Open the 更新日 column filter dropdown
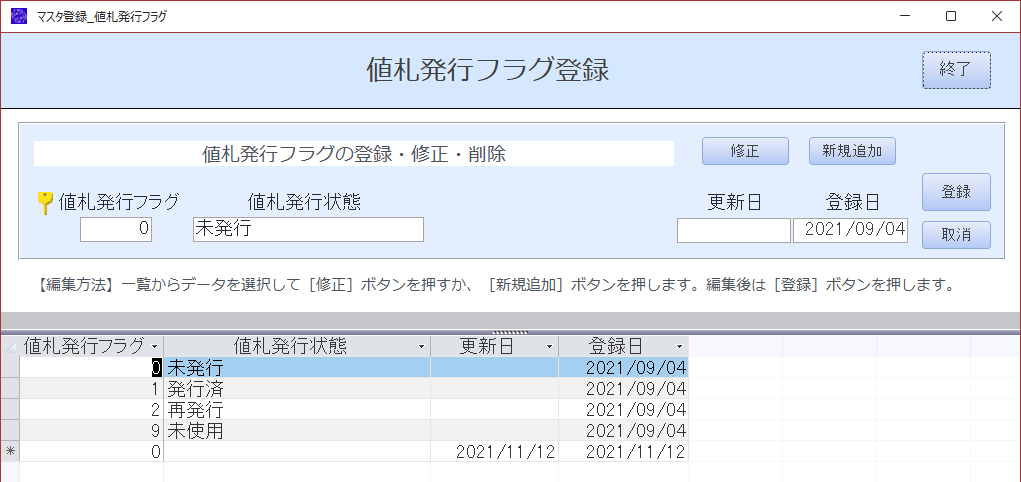 550,346
